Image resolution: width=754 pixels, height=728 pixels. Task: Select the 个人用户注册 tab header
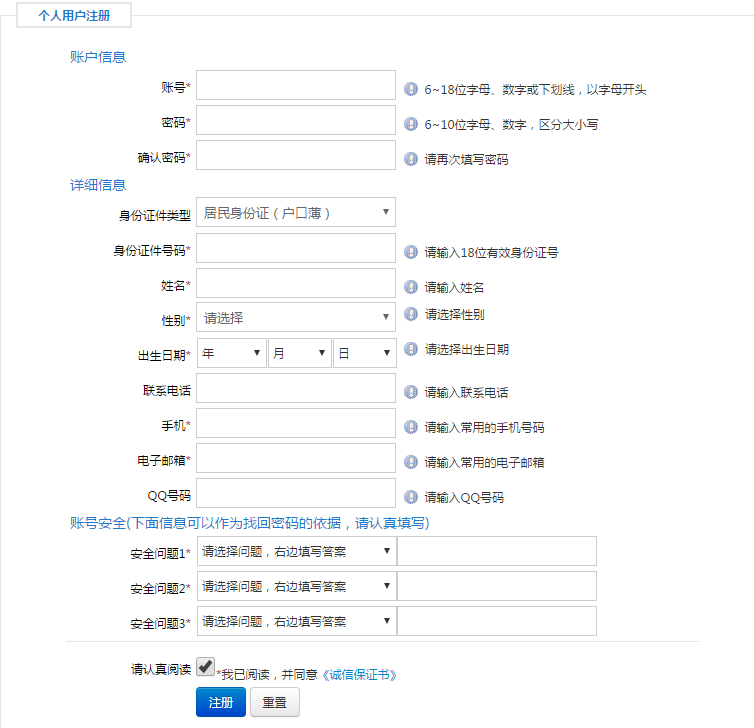[74, 16]
